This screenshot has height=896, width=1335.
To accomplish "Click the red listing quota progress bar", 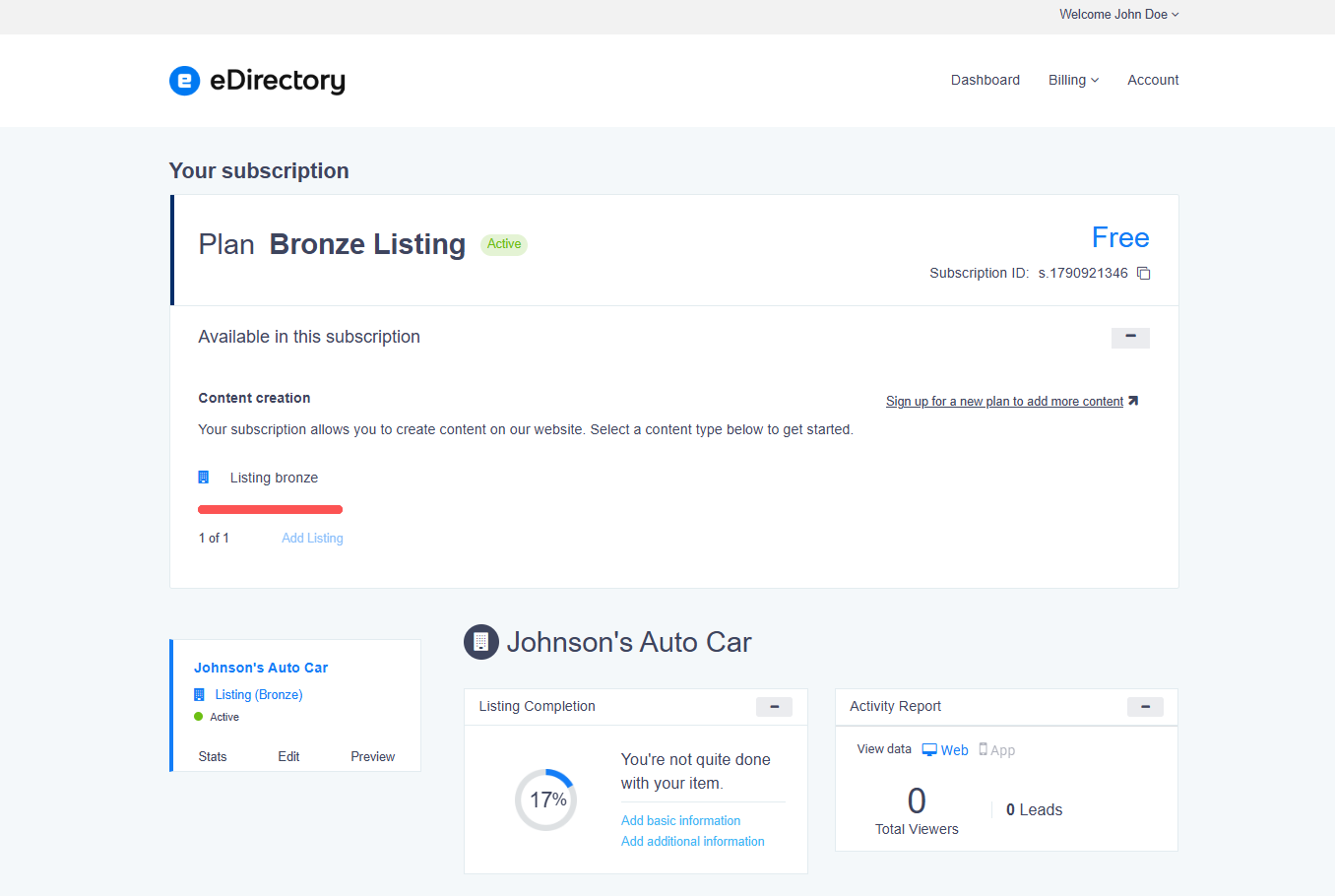I will click(270, 509).
